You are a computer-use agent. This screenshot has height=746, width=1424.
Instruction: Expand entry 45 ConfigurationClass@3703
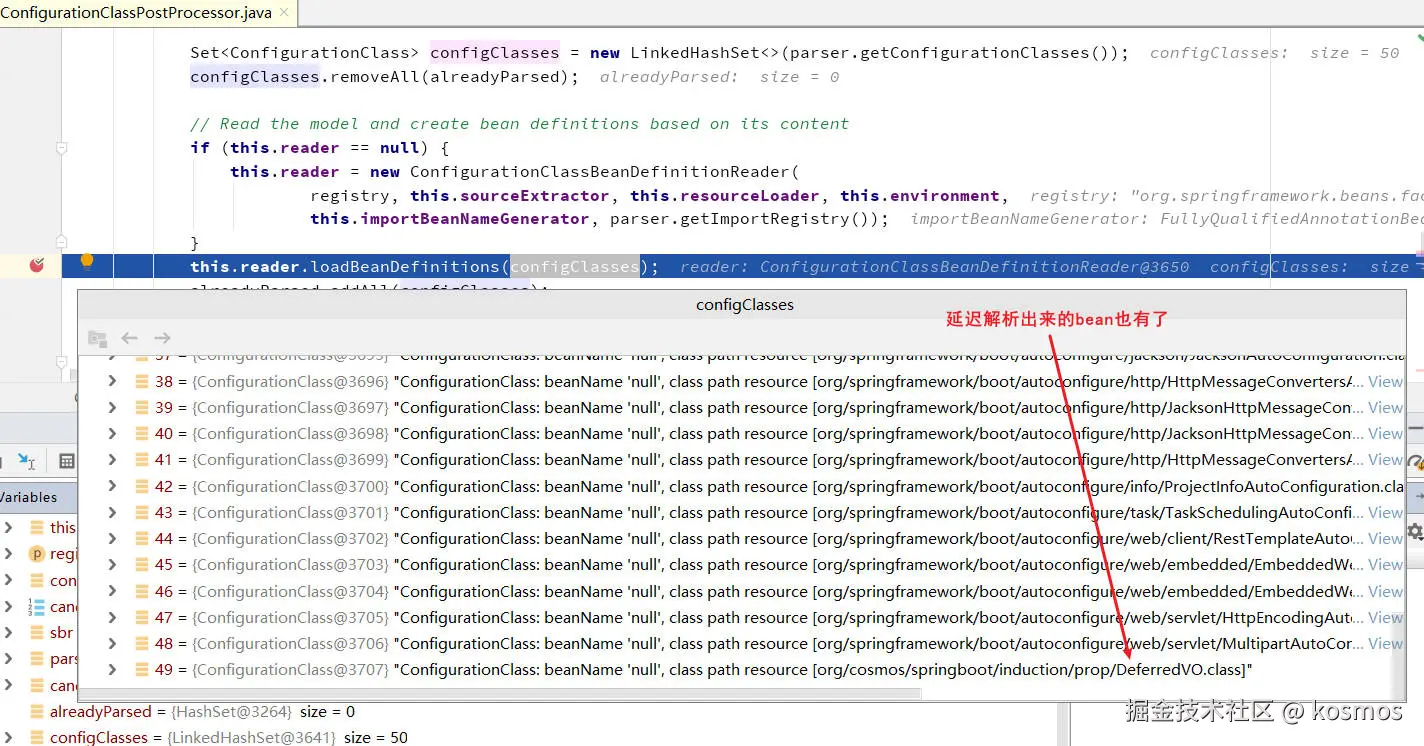[112, 564]
